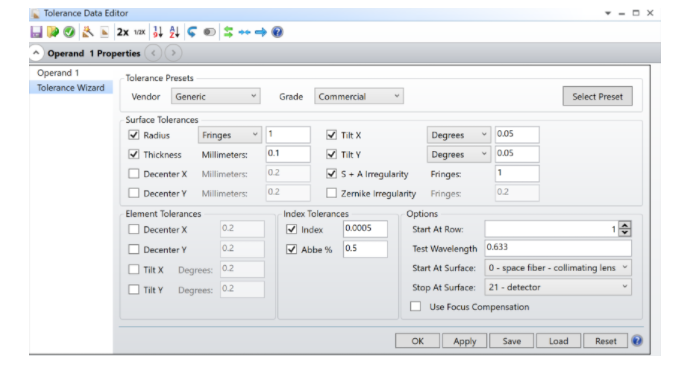674x368 pixels.
Task: Click the blue undo arrow icon
Action: pos(192,32)
